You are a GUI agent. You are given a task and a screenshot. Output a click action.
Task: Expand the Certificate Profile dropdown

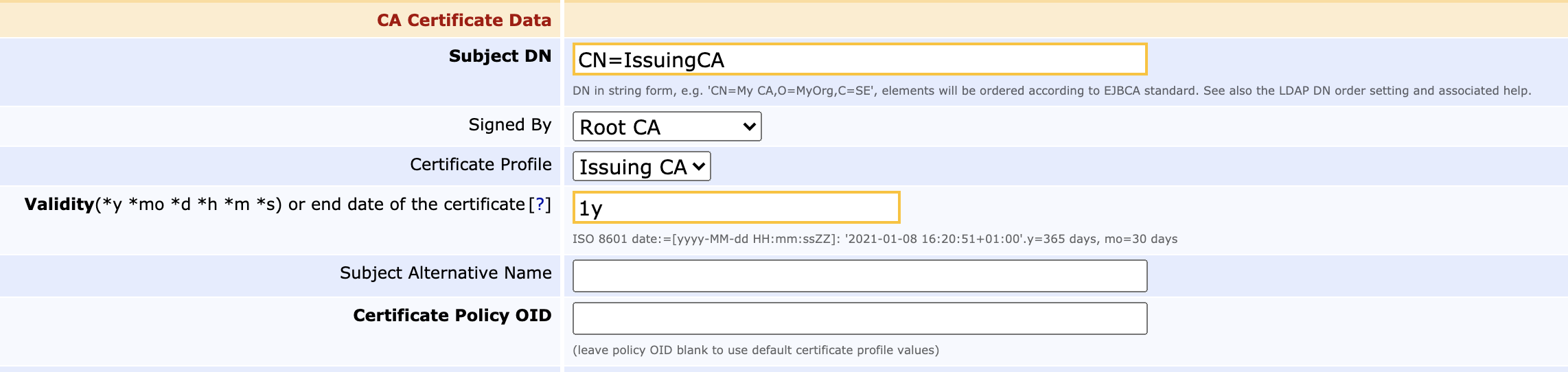click(x=641, y=167)
